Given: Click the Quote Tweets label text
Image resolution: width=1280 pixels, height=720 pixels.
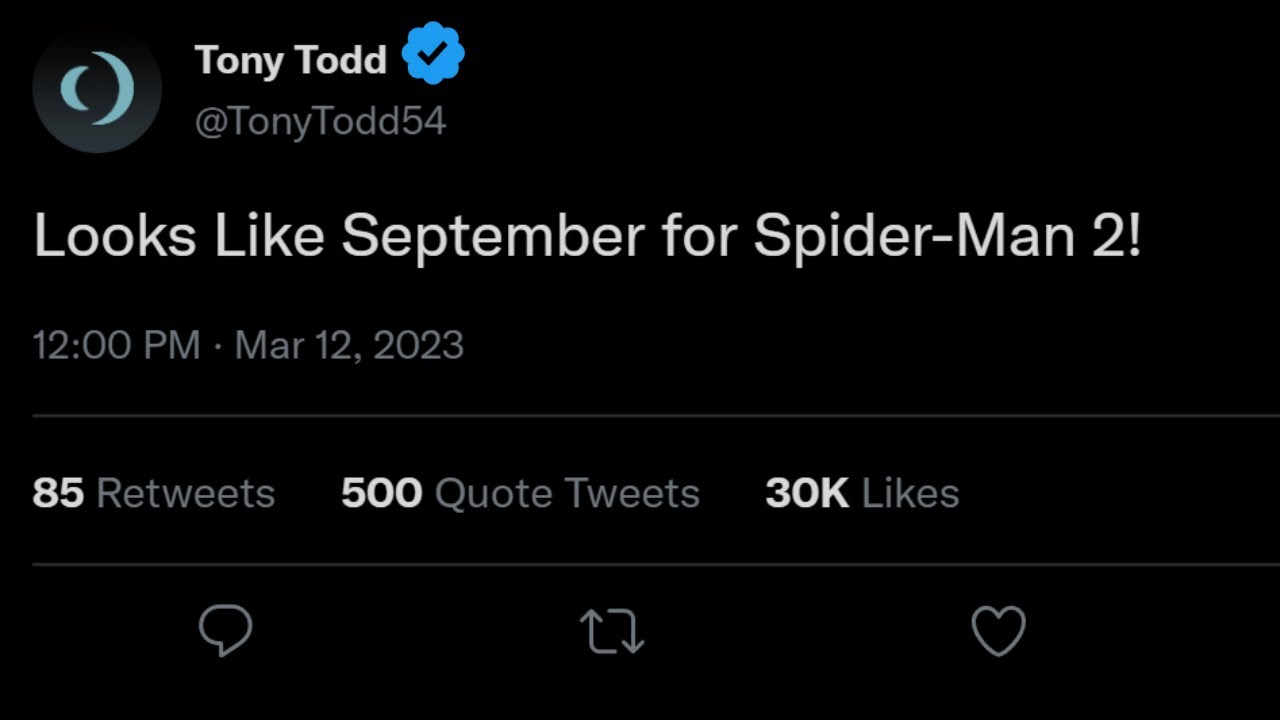Looking at the screenshot, I should tap(567, 493).
